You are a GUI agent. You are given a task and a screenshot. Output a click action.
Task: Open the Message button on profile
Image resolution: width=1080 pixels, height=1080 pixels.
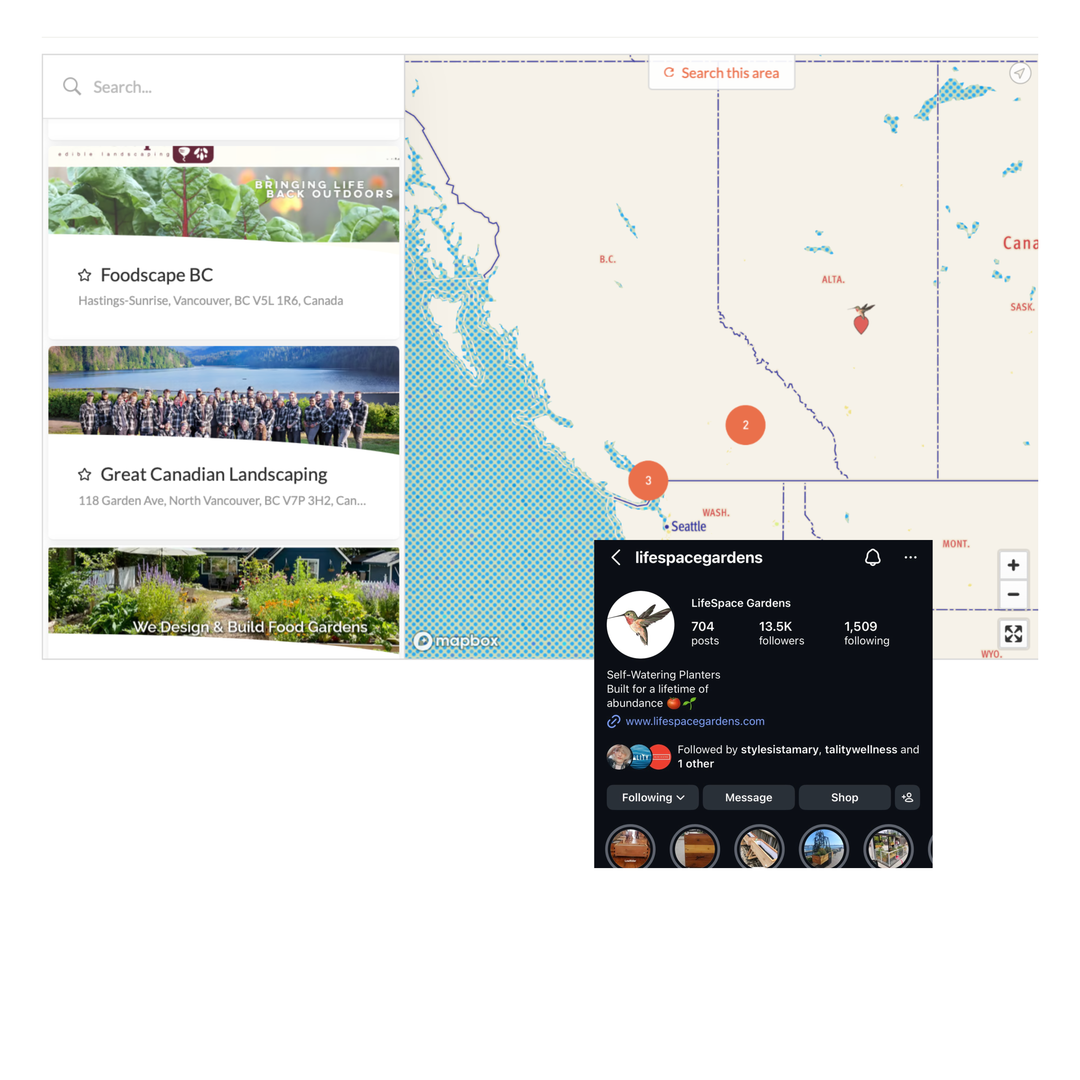749,798
